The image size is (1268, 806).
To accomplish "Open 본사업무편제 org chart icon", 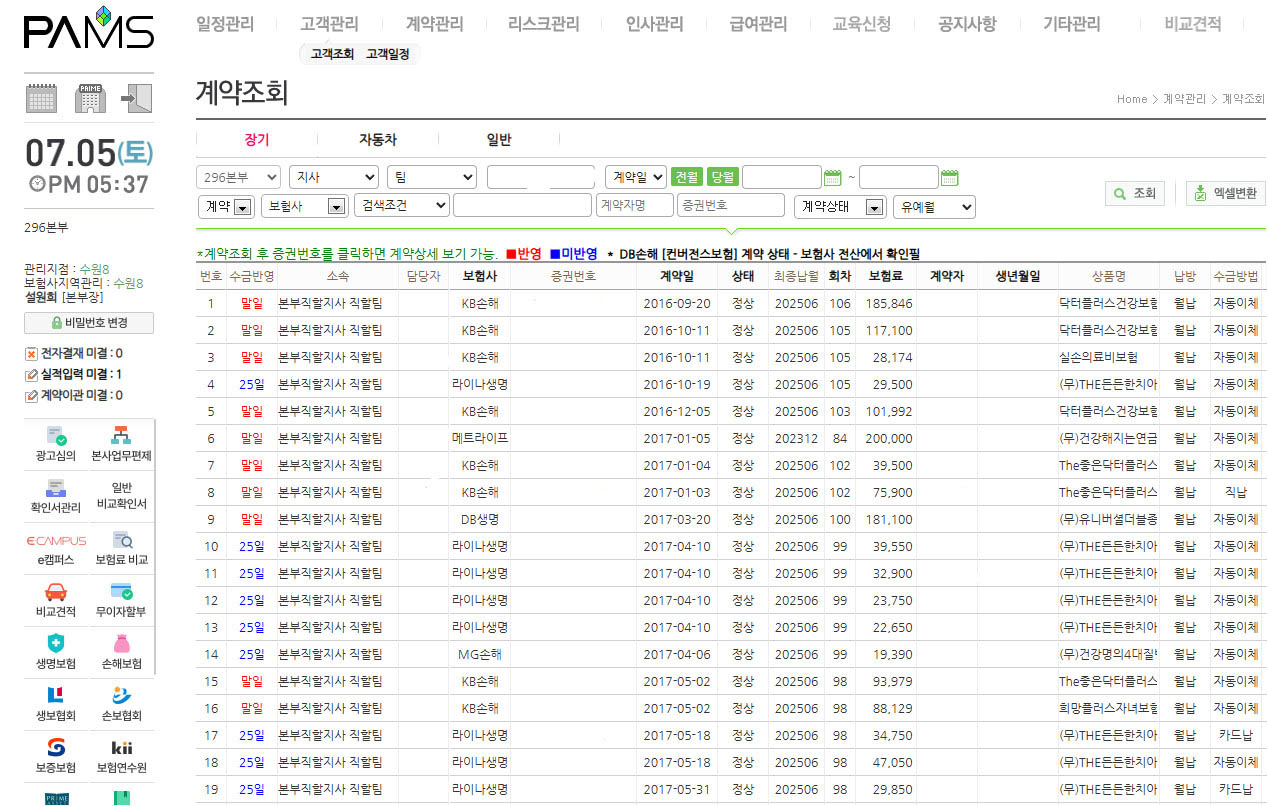I will click(121, 436).
